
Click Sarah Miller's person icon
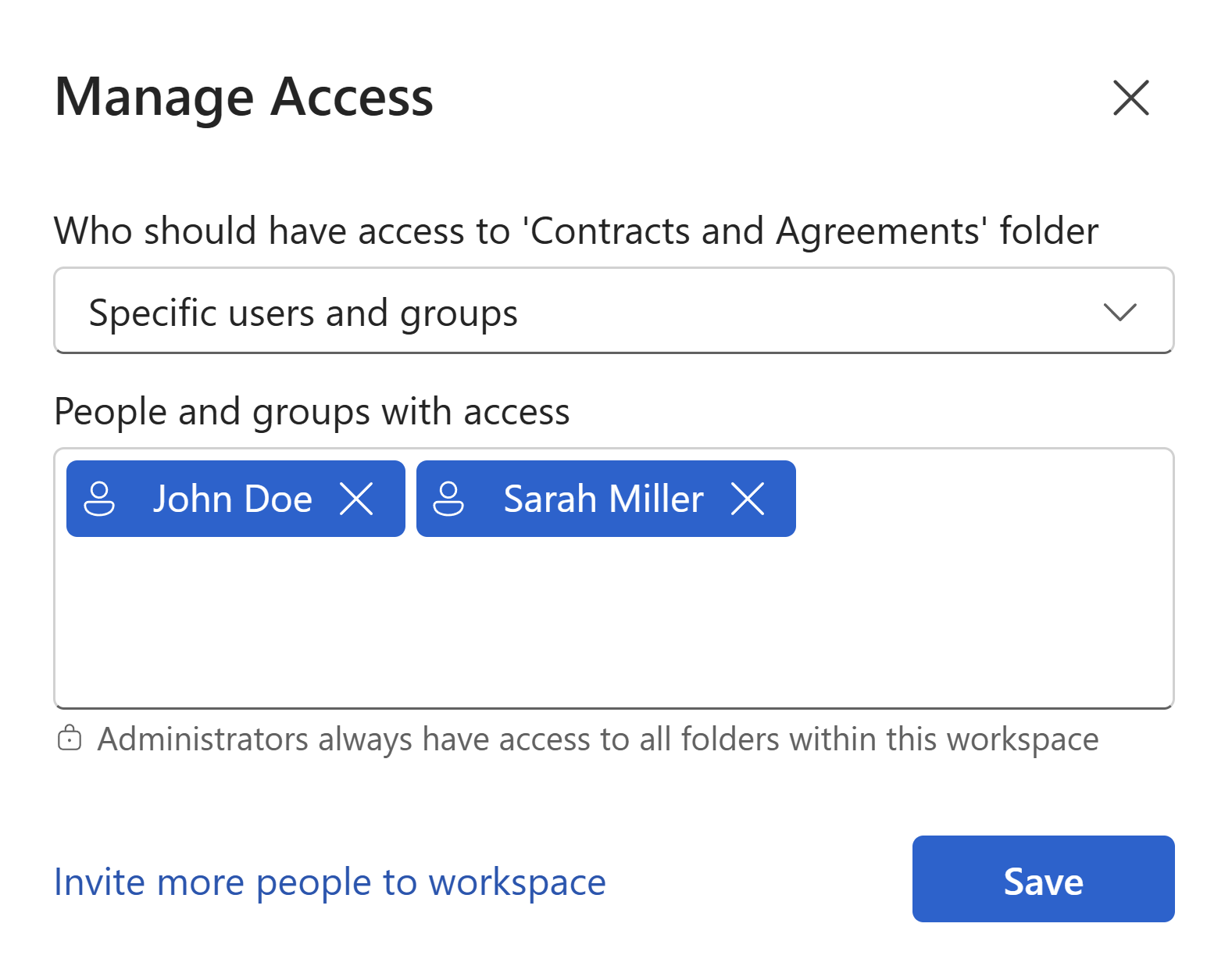click(x=449, y=499)
